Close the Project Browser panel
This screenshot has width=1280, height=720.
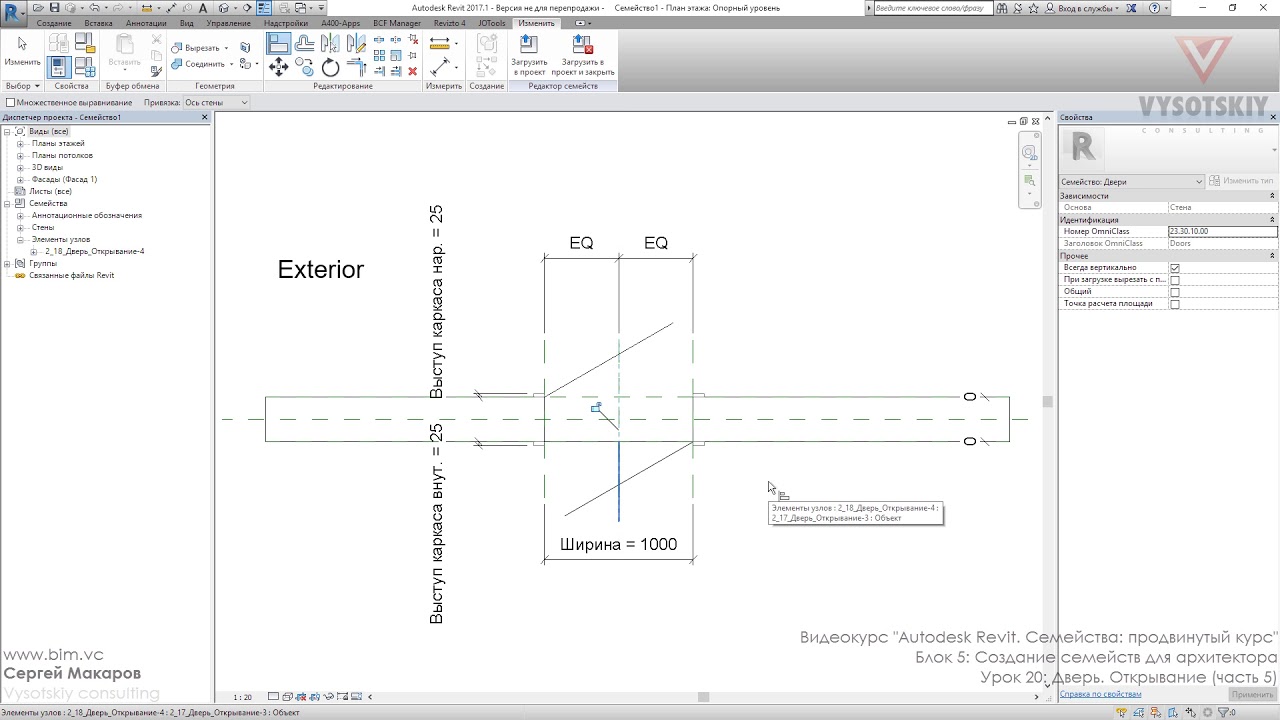pyautogui.click(x=205, y=117)
